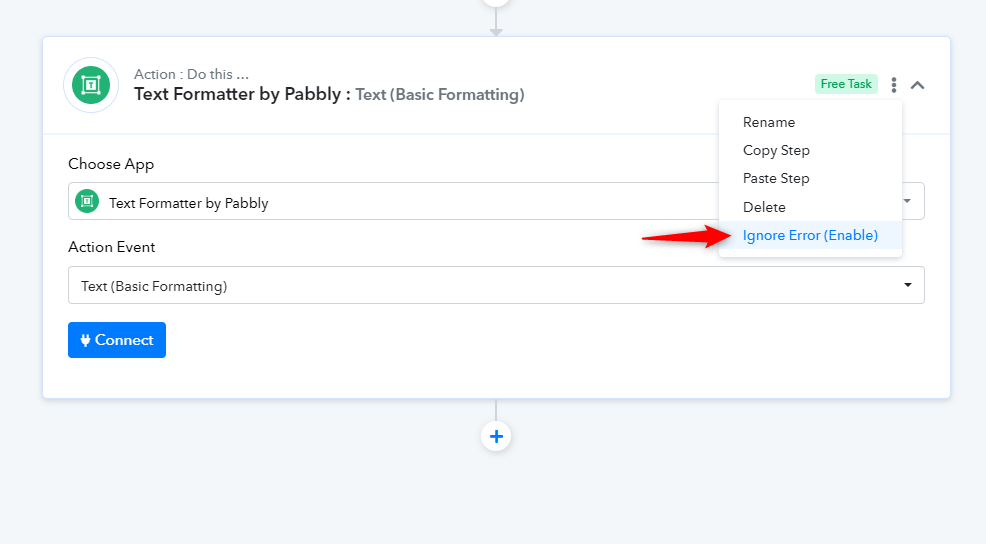
Task: Click the Text (Basic Formatting) event field
Action: (x=496, y=285)
